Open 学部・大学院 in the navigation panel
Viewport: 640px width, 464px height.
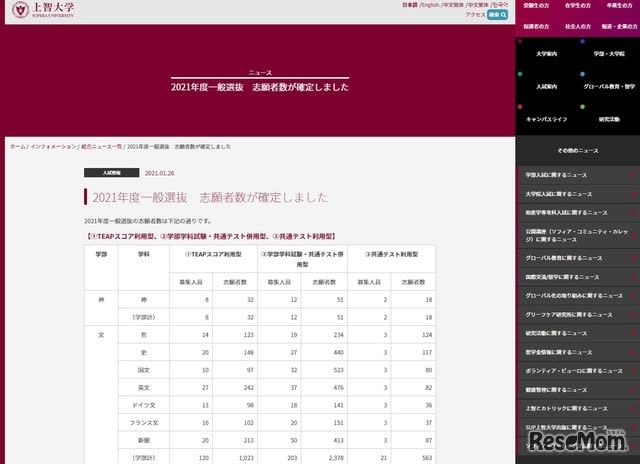[x=609, y=54]
